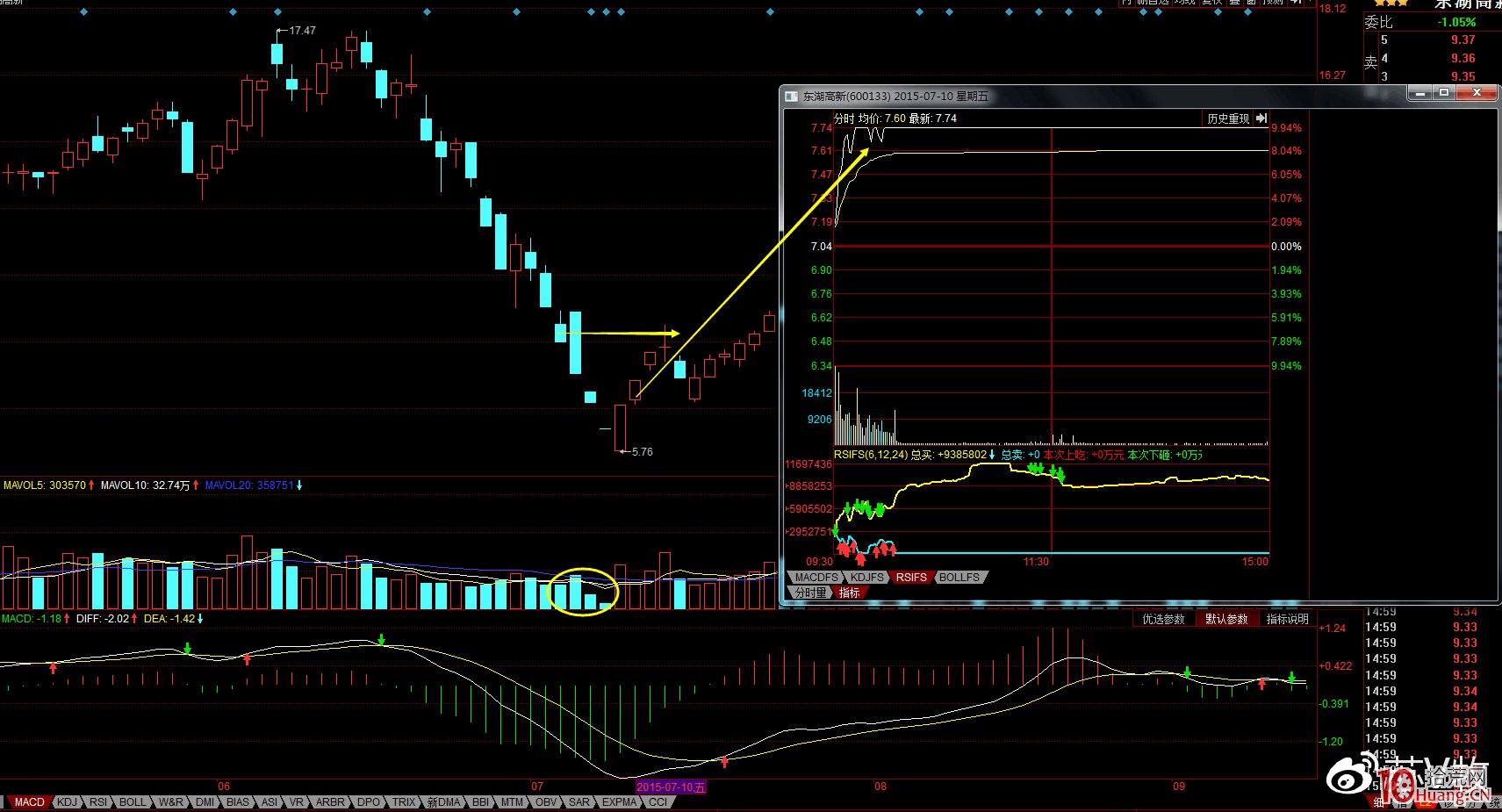Select the ASI indicator tab
Image resolution: width=1502 pixels, height=812 pixels.
[269, 802]
